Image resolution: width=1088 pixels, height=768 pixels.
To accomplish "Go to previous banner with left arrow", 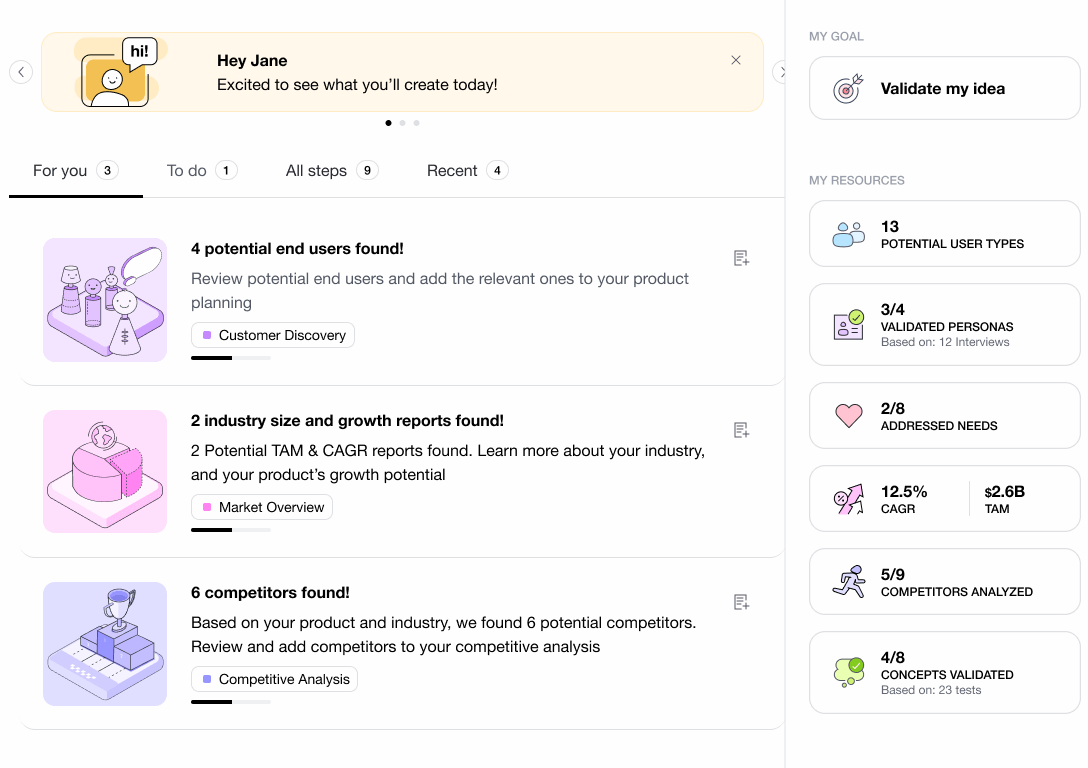I will 21,72.
